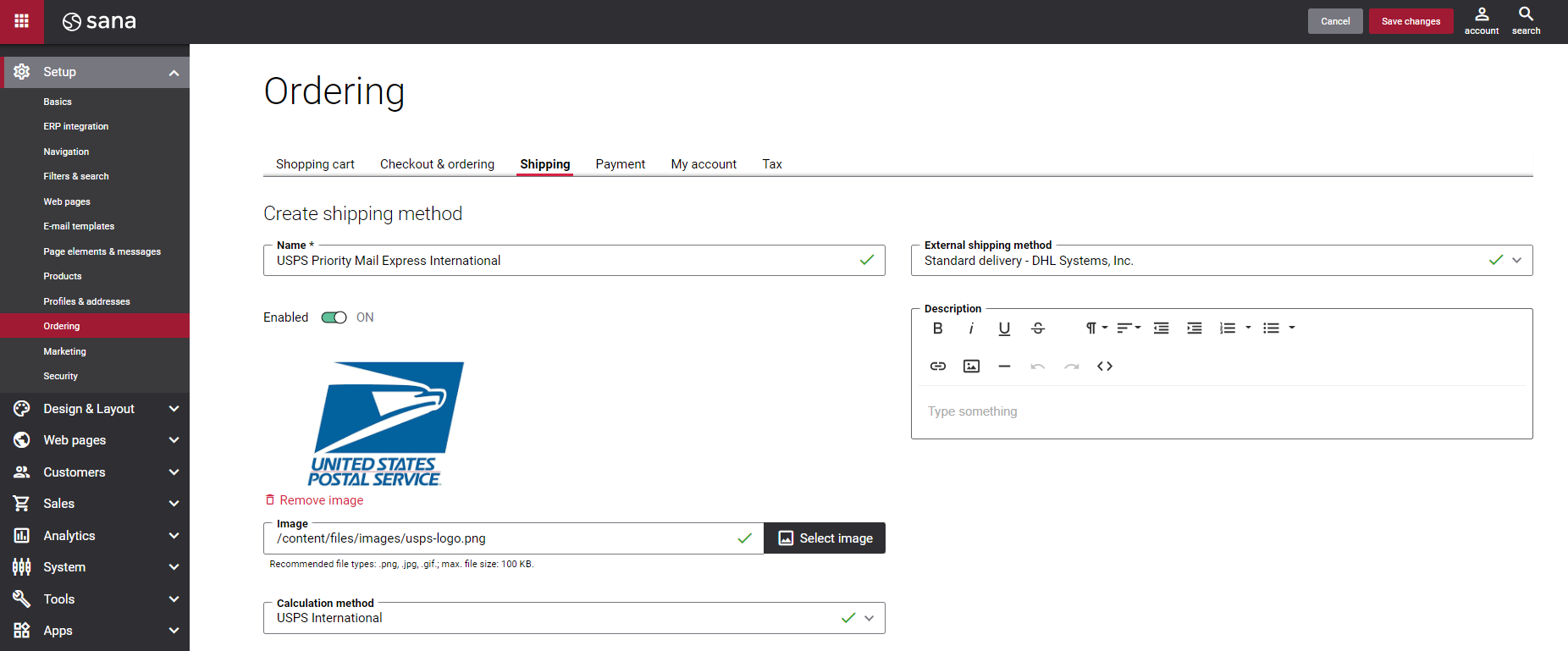Open text alignment options in editor
This screenshot has height=651, width=1568.
click(1129, 328)
